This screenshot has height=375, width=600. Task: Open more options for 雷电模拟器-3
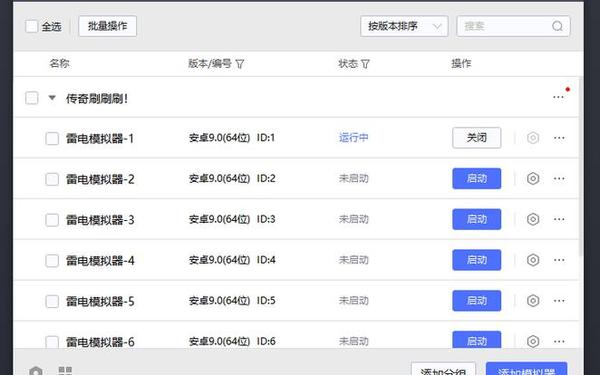click(x=559, y=219)
